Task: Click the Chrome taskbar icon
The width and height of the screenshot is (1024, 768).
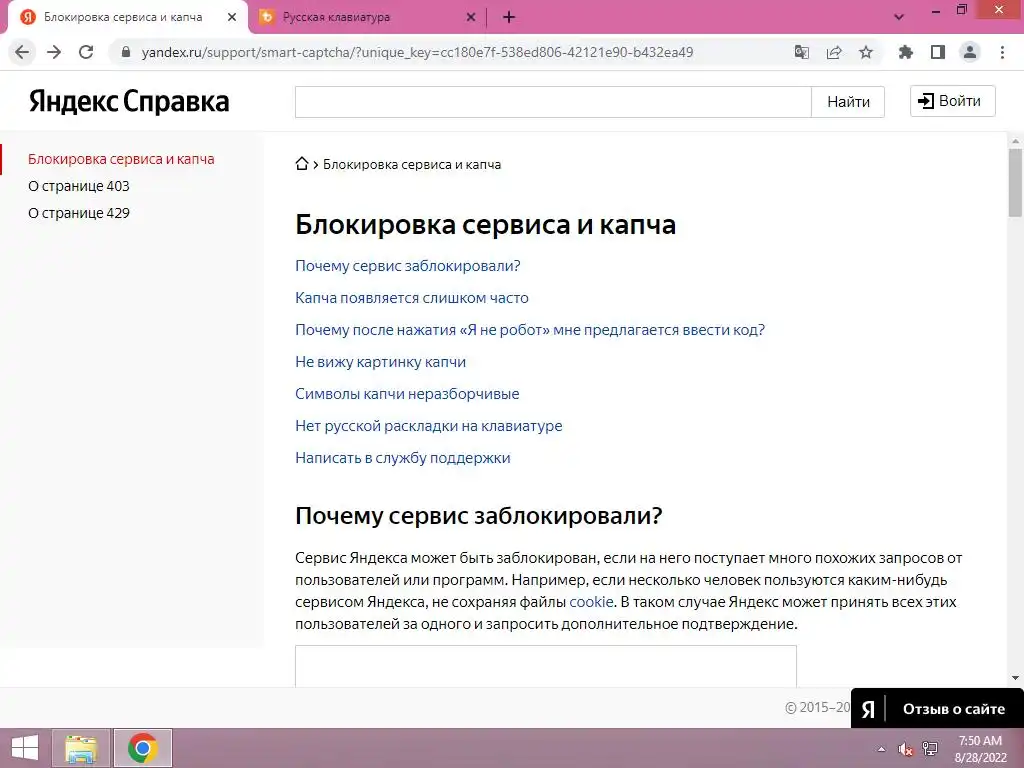Action: pos(142,748)
